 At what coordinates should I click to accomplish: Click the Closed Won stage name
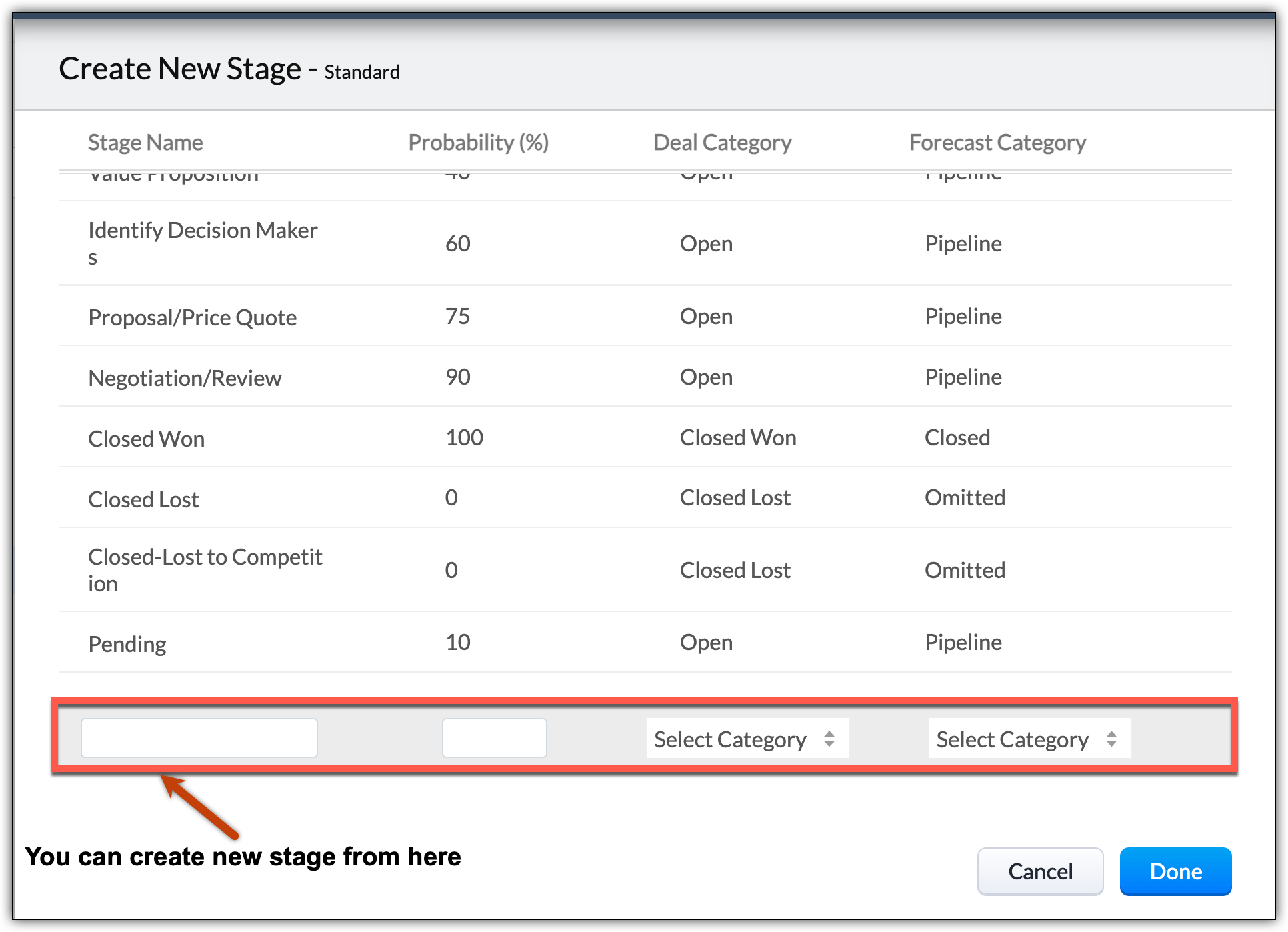146,439
